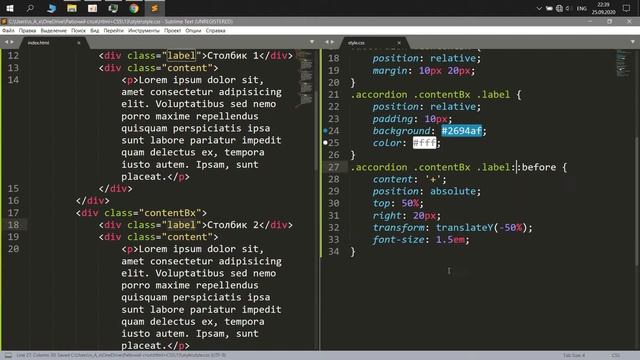640x360 pixels.
Task: Open left pane tab list dropdown
Action: (x=312, y=42)
